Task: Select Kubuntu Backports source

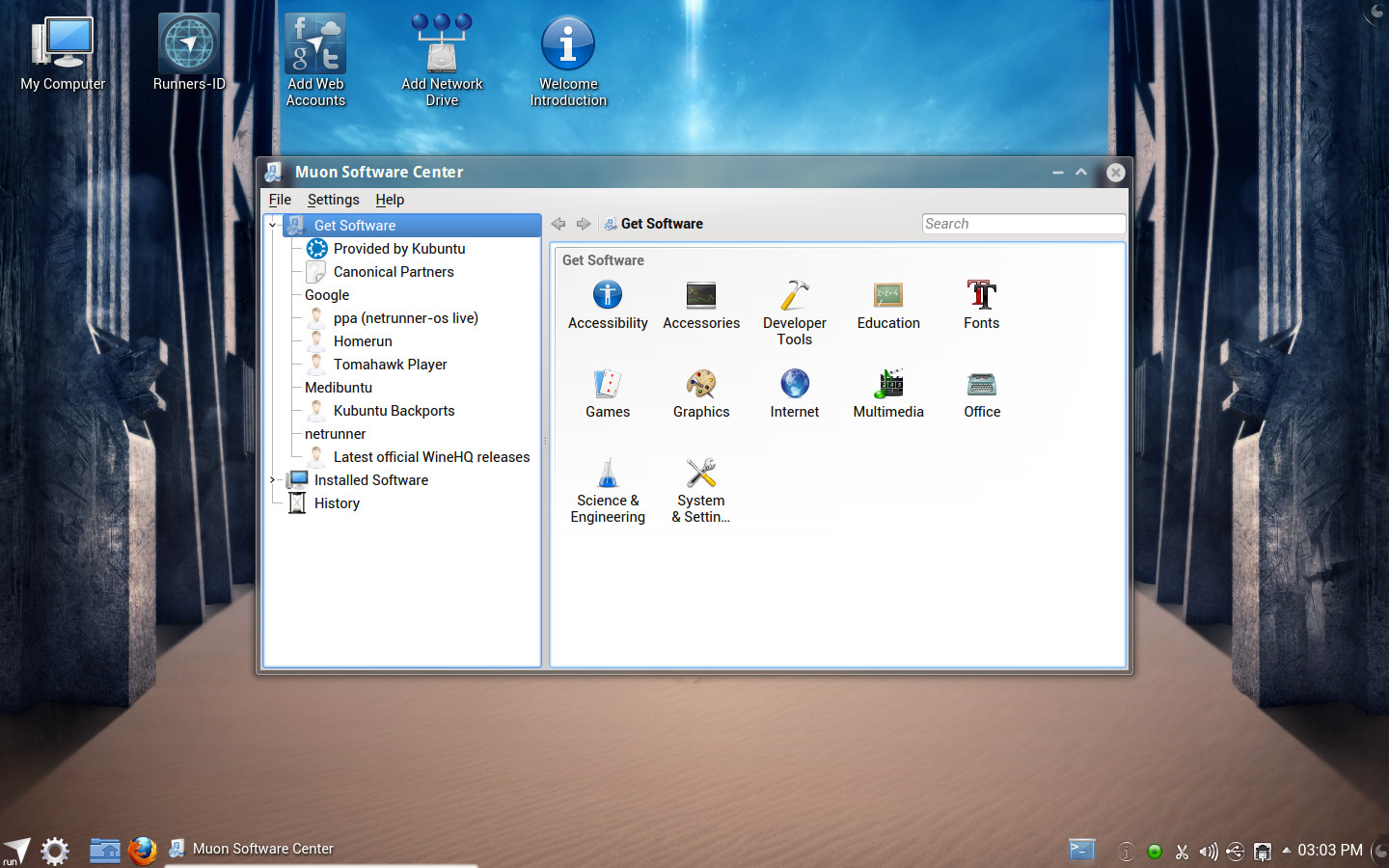Action: click(394, 410)
